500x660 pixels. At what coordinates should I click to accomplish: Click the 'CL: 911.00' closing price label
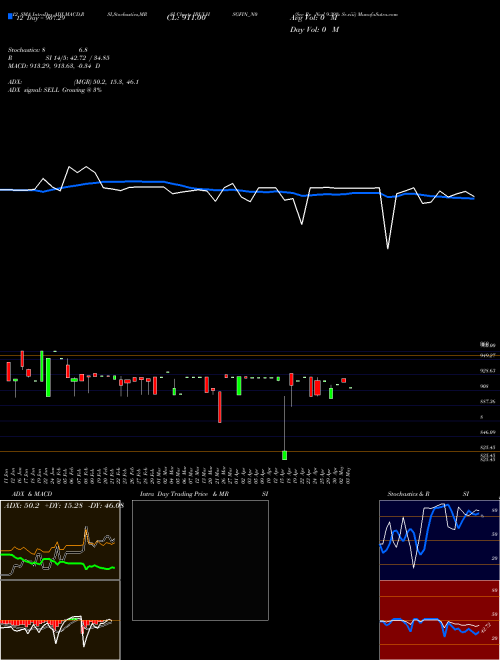coord(186,19)
